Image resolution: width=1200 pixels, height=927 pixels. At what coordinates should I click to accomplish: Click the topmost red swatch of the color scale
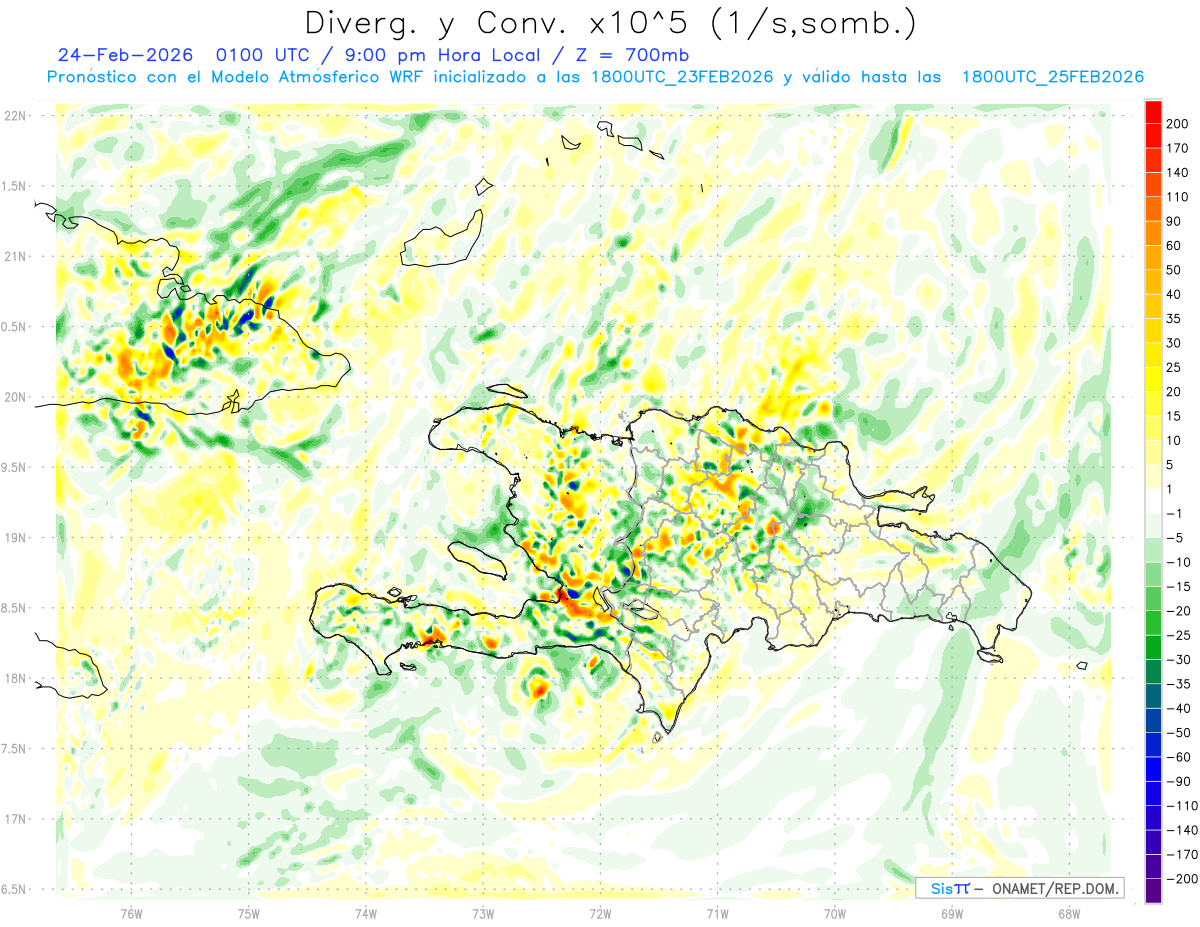tap(1153, 111)
